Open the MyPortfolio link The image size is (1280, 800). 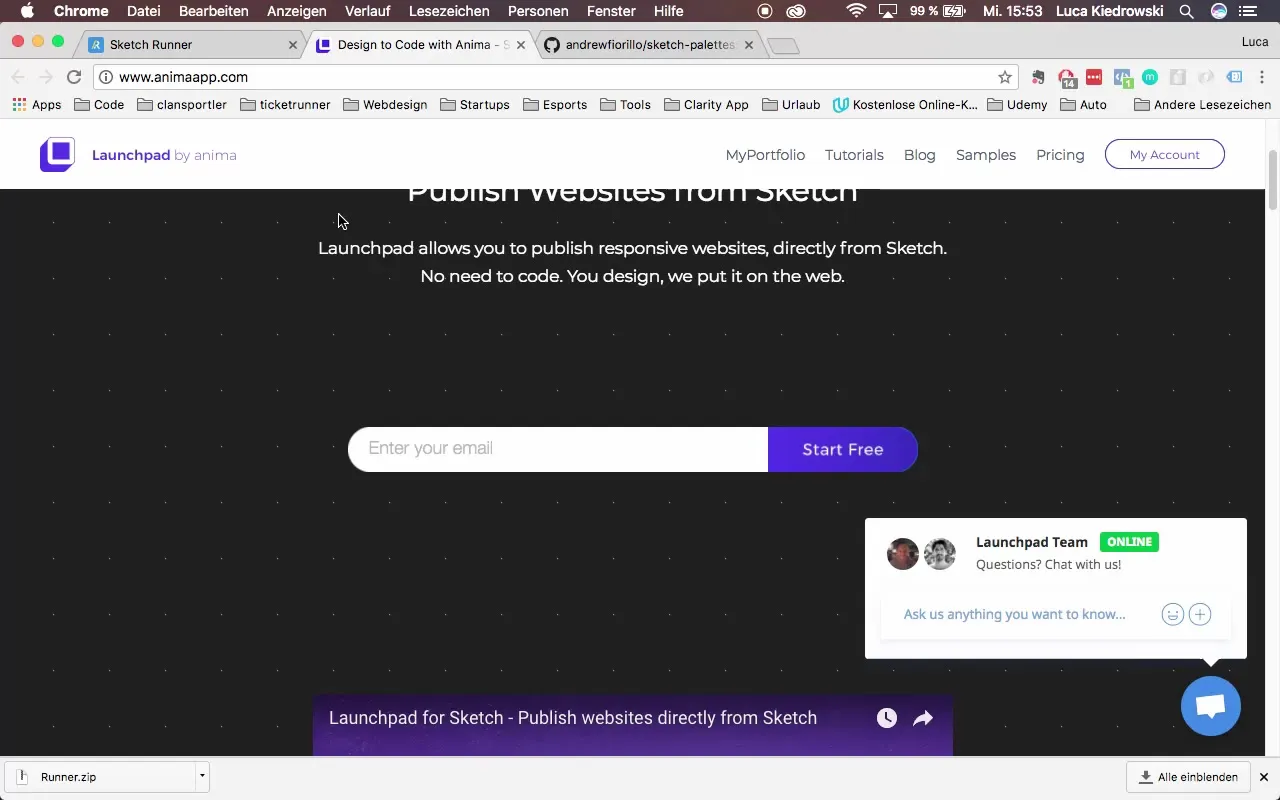(765, 155)
